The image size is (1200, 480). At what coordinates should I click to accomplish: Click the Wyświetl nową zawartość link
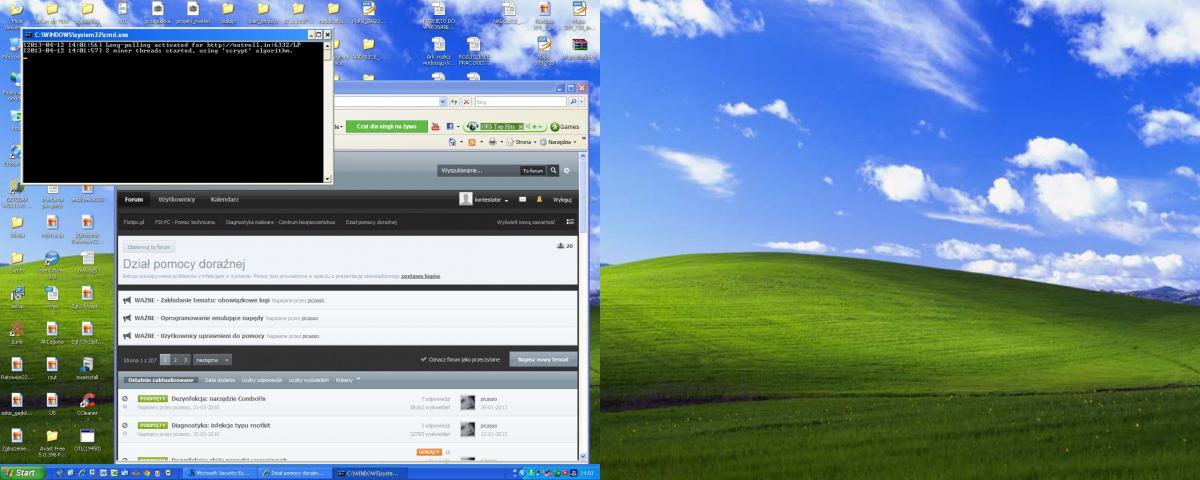point(526,222)
